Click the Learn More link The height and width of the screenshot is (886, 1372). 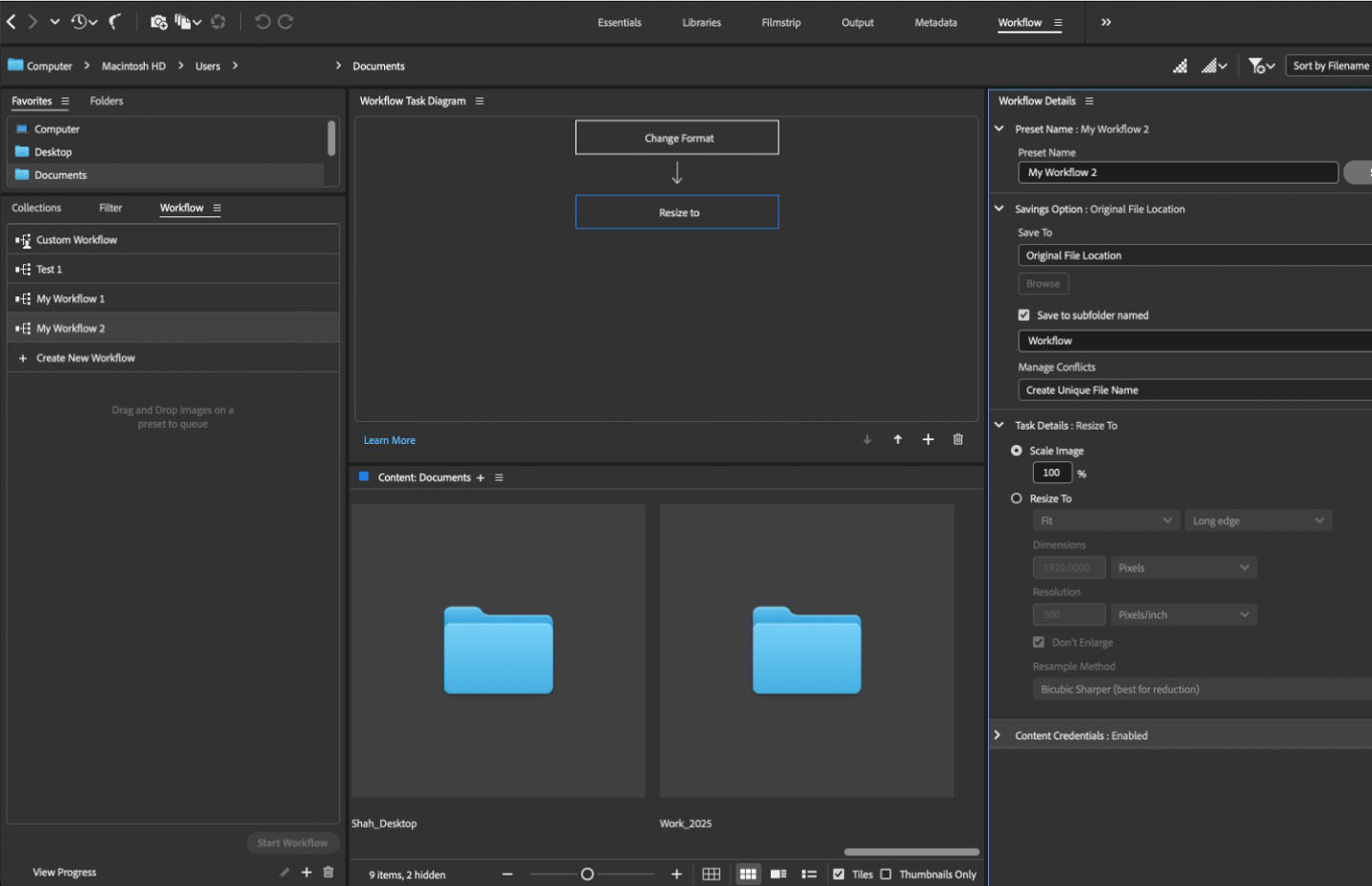[389, 439]
